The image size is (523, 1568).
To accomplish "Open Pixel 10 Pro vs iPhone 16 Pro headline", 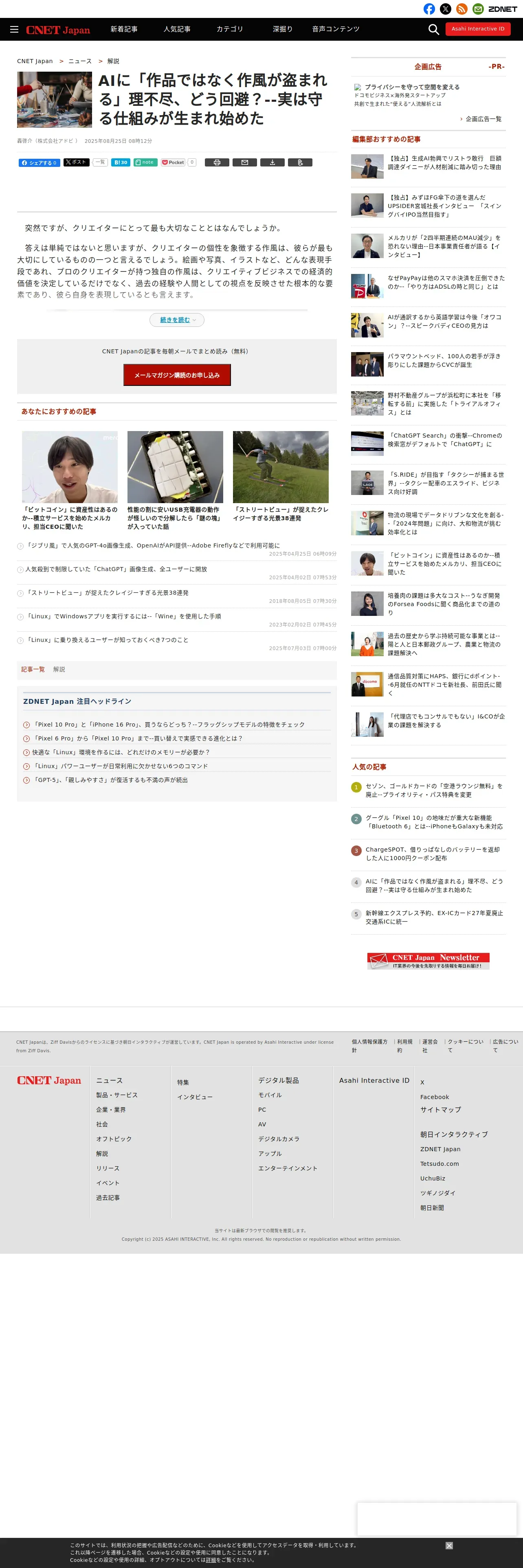I will tap(169, 724).
